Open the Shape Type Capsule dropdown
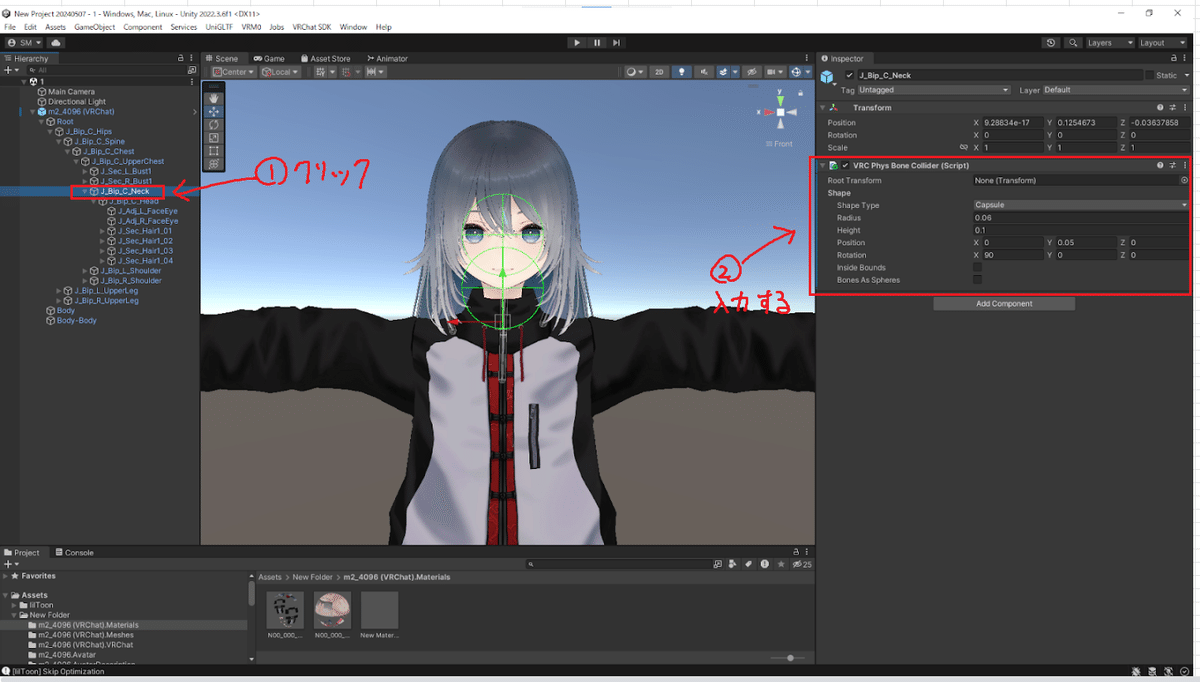Image resolution: width=1200 pixels, height=682 pixels. pos(1081,205)
